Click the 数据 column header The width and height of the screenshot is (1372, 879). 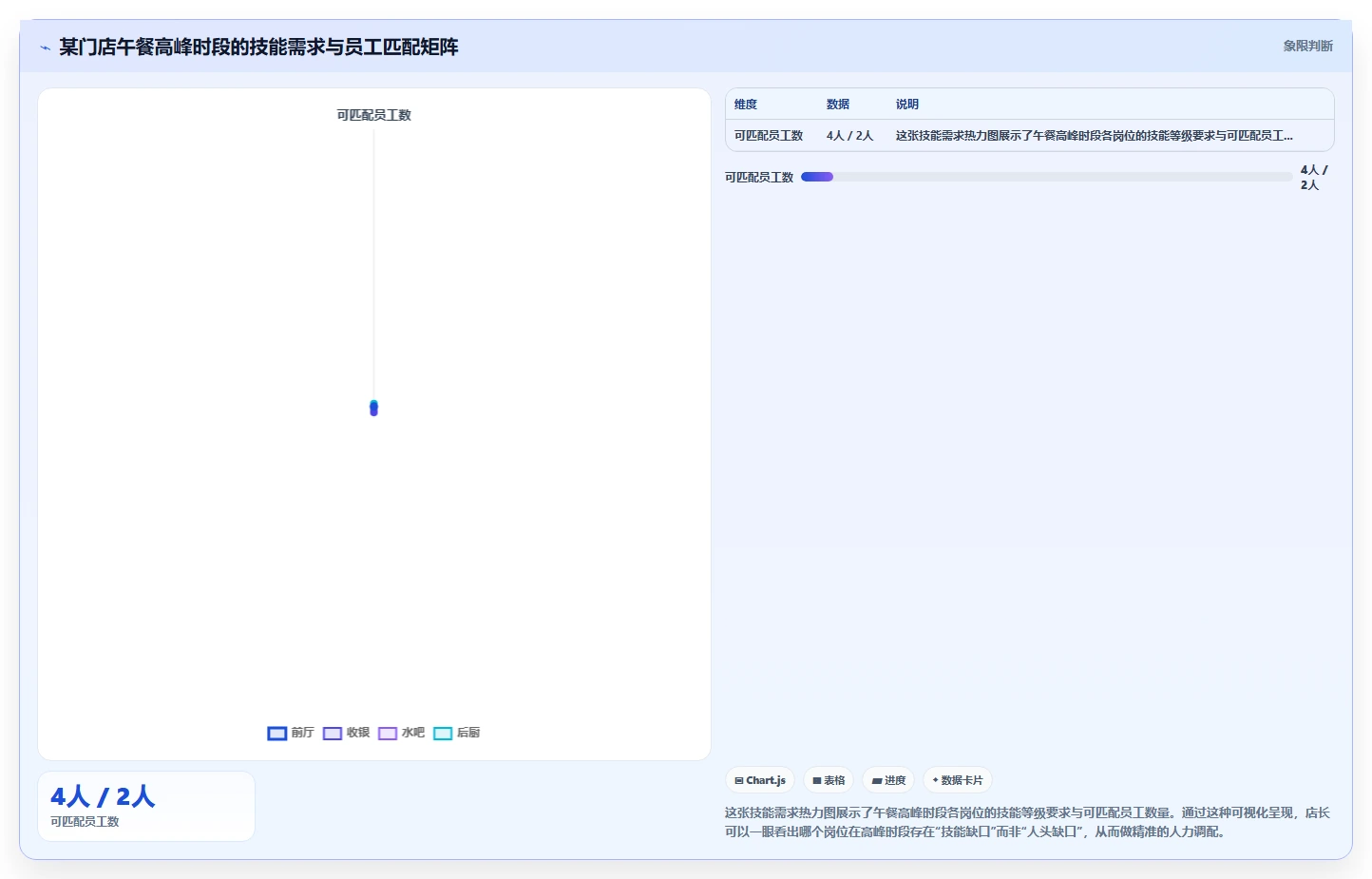pos(838,105)
